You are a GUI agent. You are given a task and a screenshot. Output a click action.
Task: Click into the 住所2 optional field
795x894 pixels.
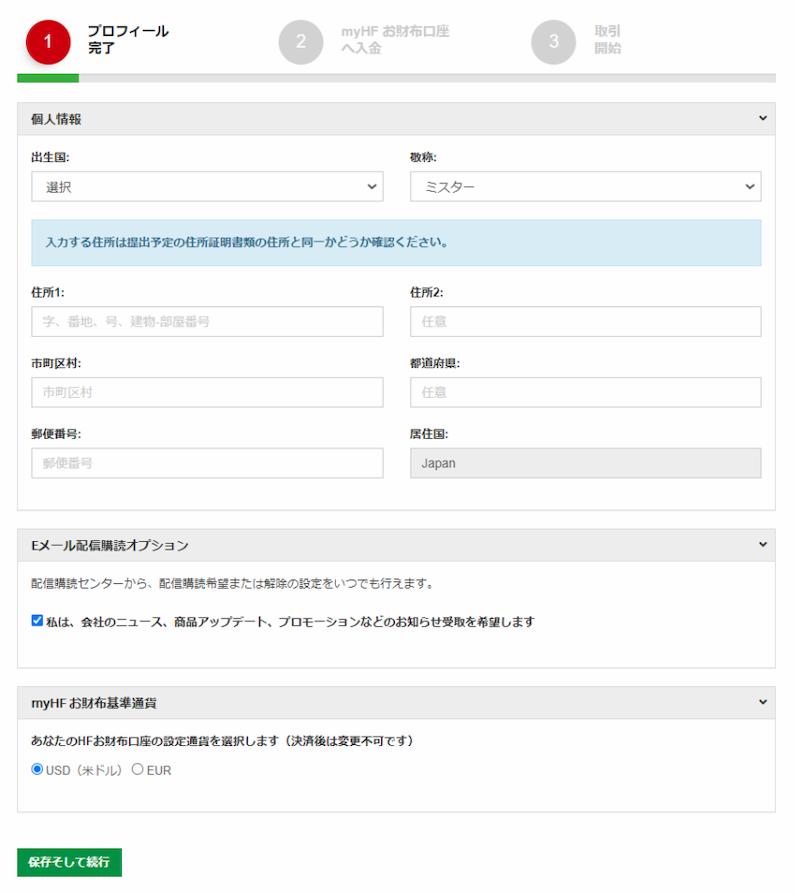[585, 322]
